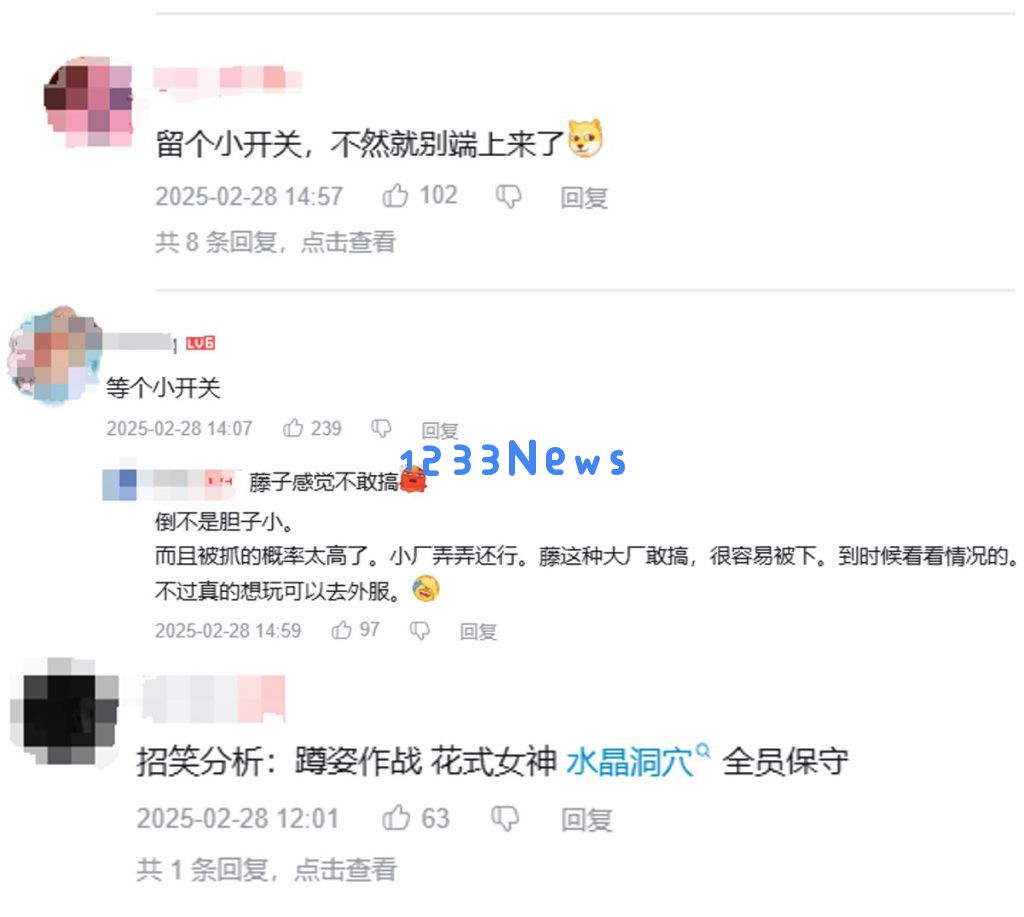
Task: Like the 等个小开关 comment with 239 likes
Action: [x=293, y=428]
